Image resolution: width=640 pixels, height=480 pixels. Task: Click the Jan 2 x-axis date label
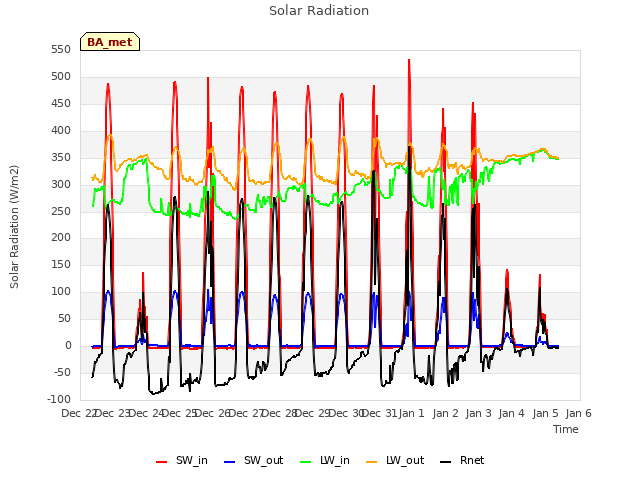[x=445, y=413]
